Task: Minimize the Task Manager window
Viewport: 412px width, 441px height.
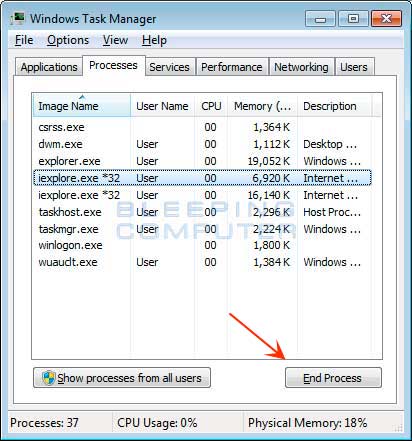Action: tap(320, 18)
